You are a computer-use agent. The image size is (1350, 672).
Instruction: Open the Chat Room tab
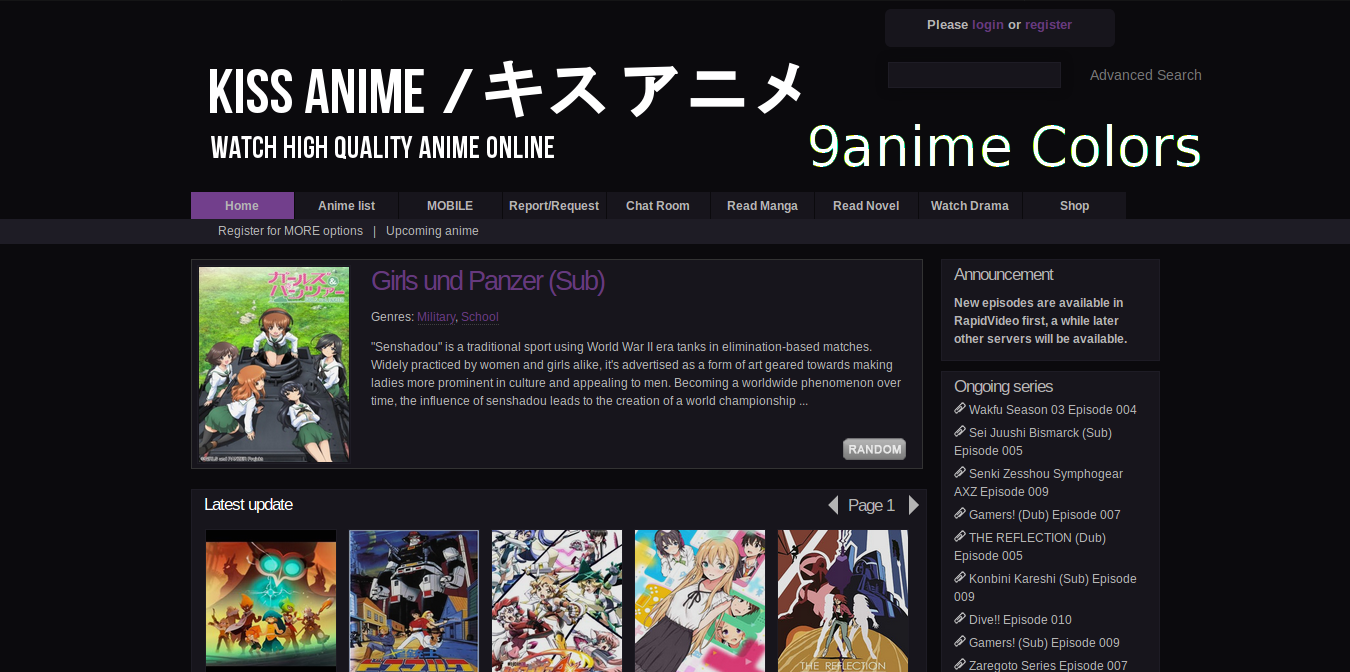pyautogui.click(x=658, y=205)
